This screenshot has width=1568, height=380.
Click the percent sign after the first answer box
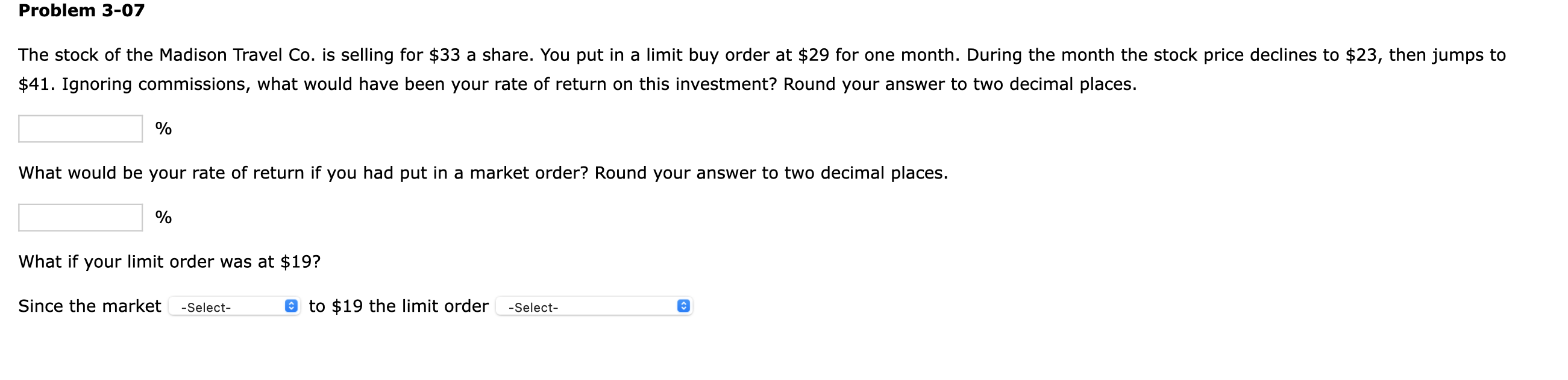[x=163, y=128]
